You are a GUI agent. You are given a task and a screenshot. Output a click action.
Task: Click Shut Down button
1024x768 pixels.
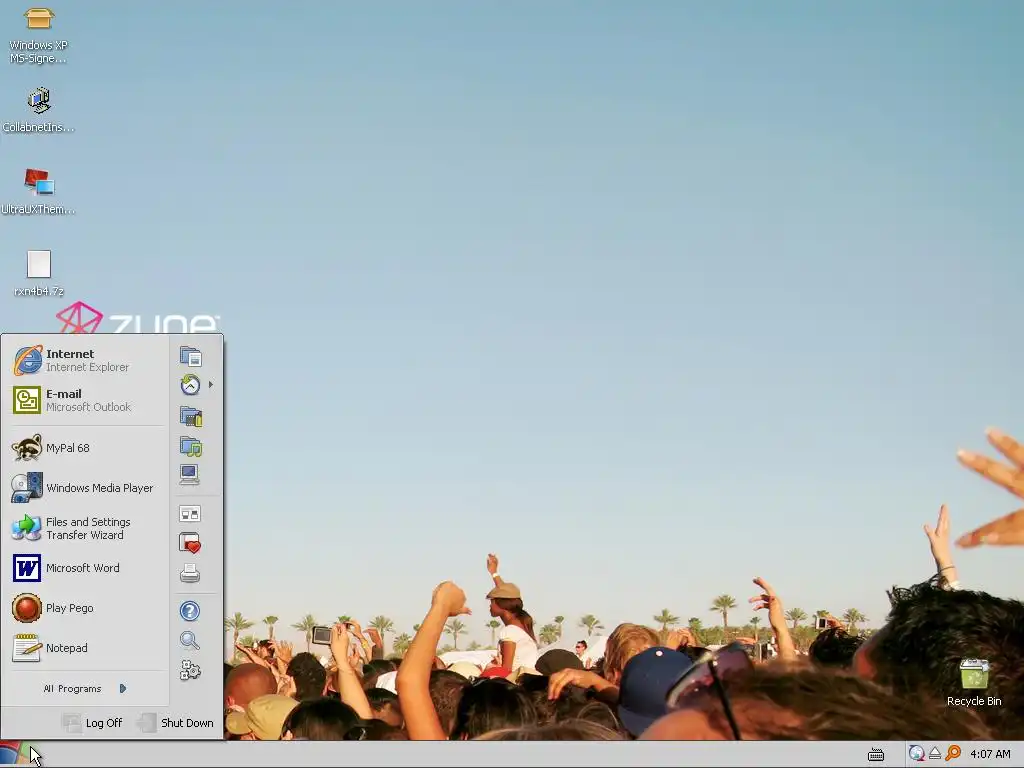pos(176,723)
